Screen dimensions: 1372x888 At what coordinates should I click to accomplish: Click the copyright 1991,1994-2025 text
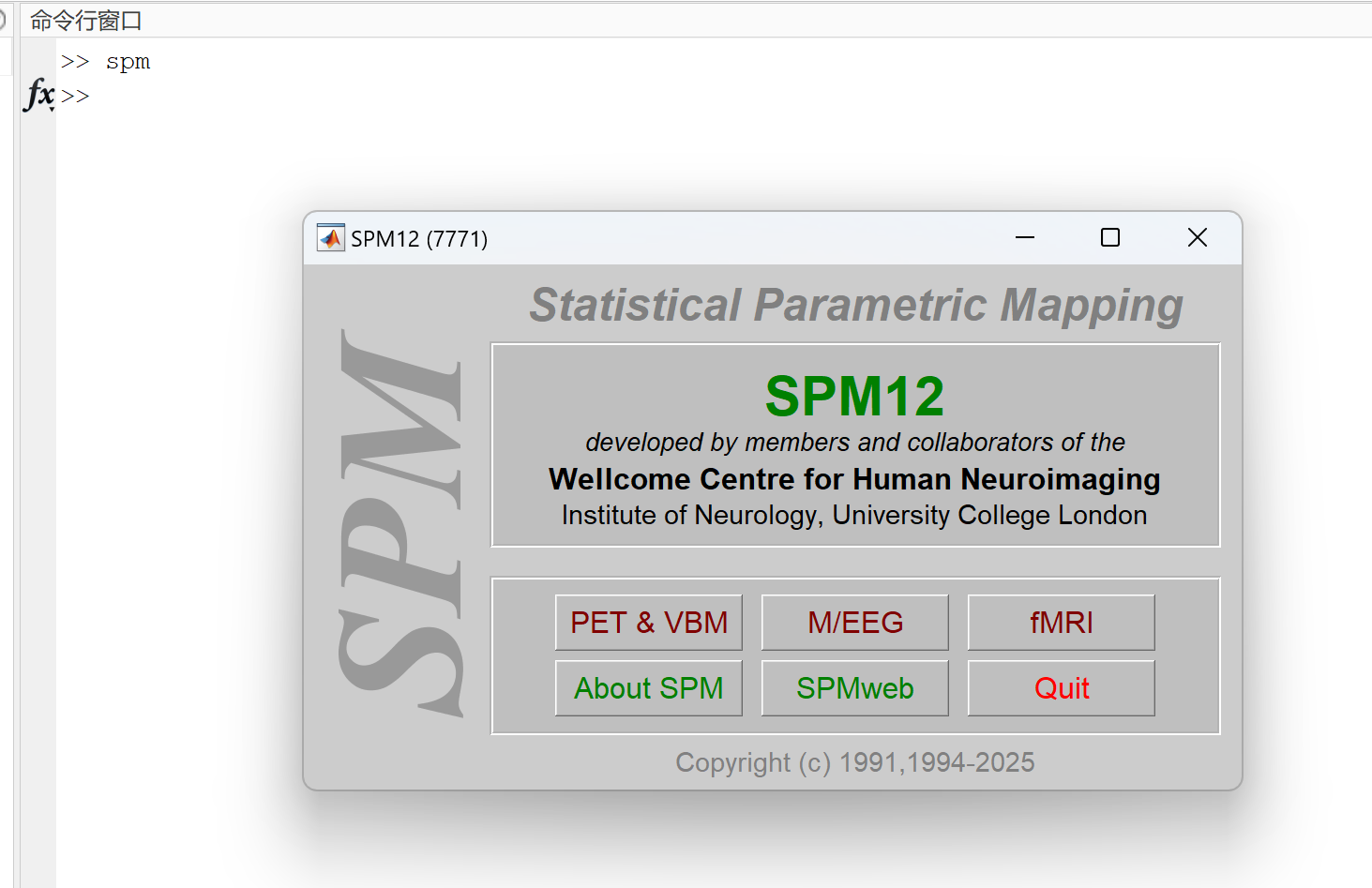[x=855, y=762]
